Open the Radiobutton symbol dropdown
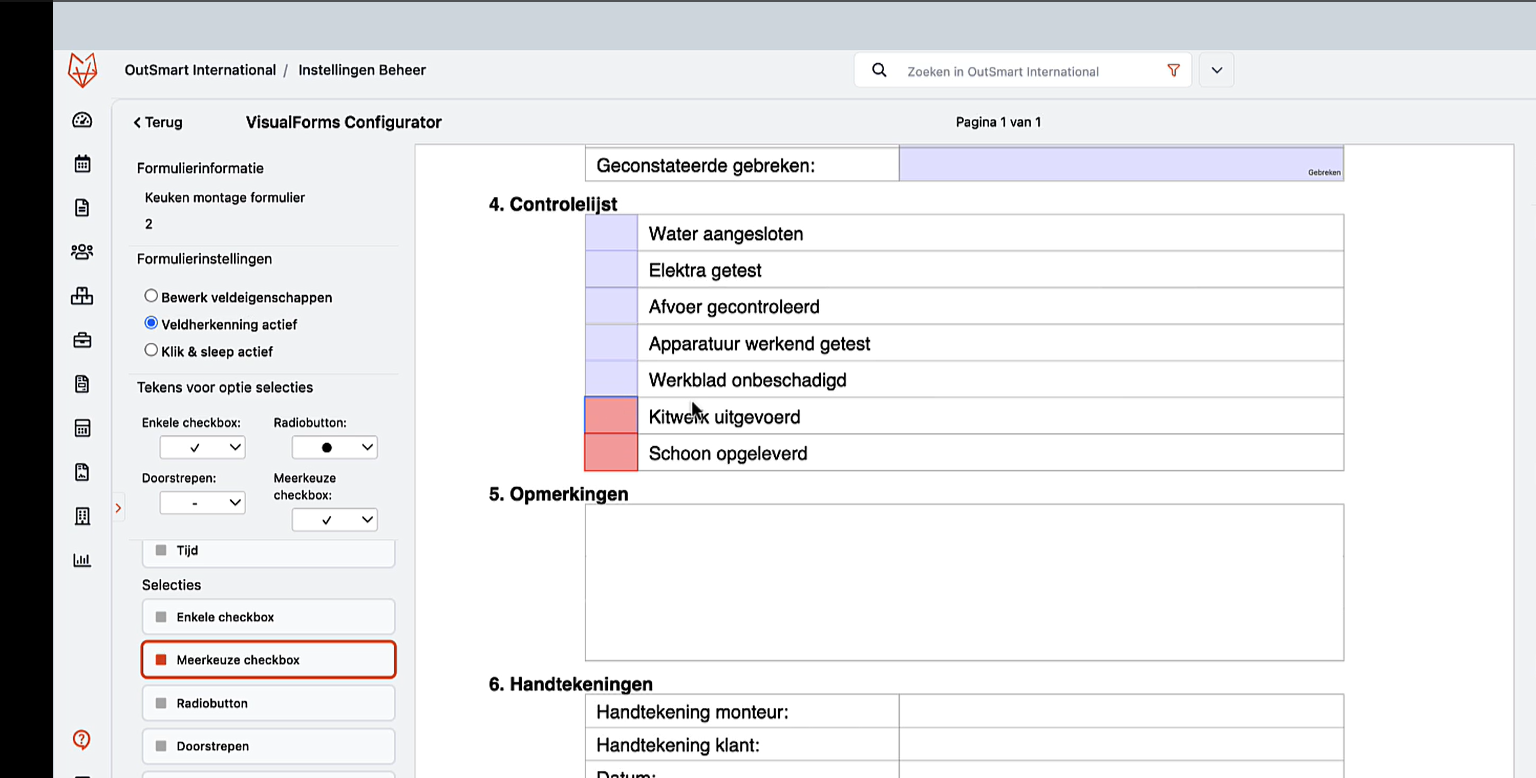1536x778 pixels. click(335, 447)
